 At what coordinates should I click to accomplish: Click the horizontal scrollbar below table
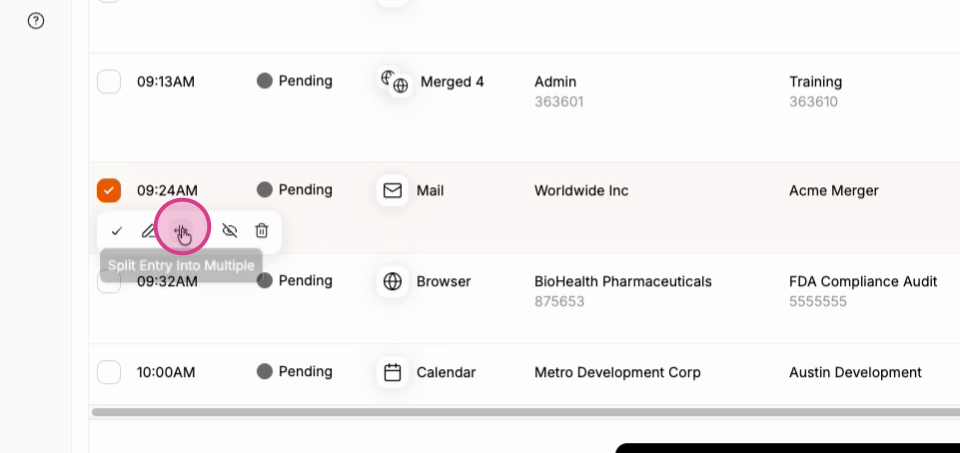525,412
